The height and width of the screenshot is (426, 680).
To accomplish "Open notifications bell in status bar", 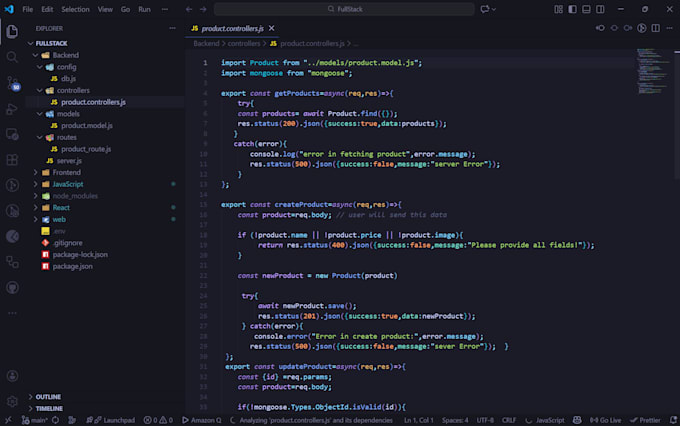I will point(673,420).
